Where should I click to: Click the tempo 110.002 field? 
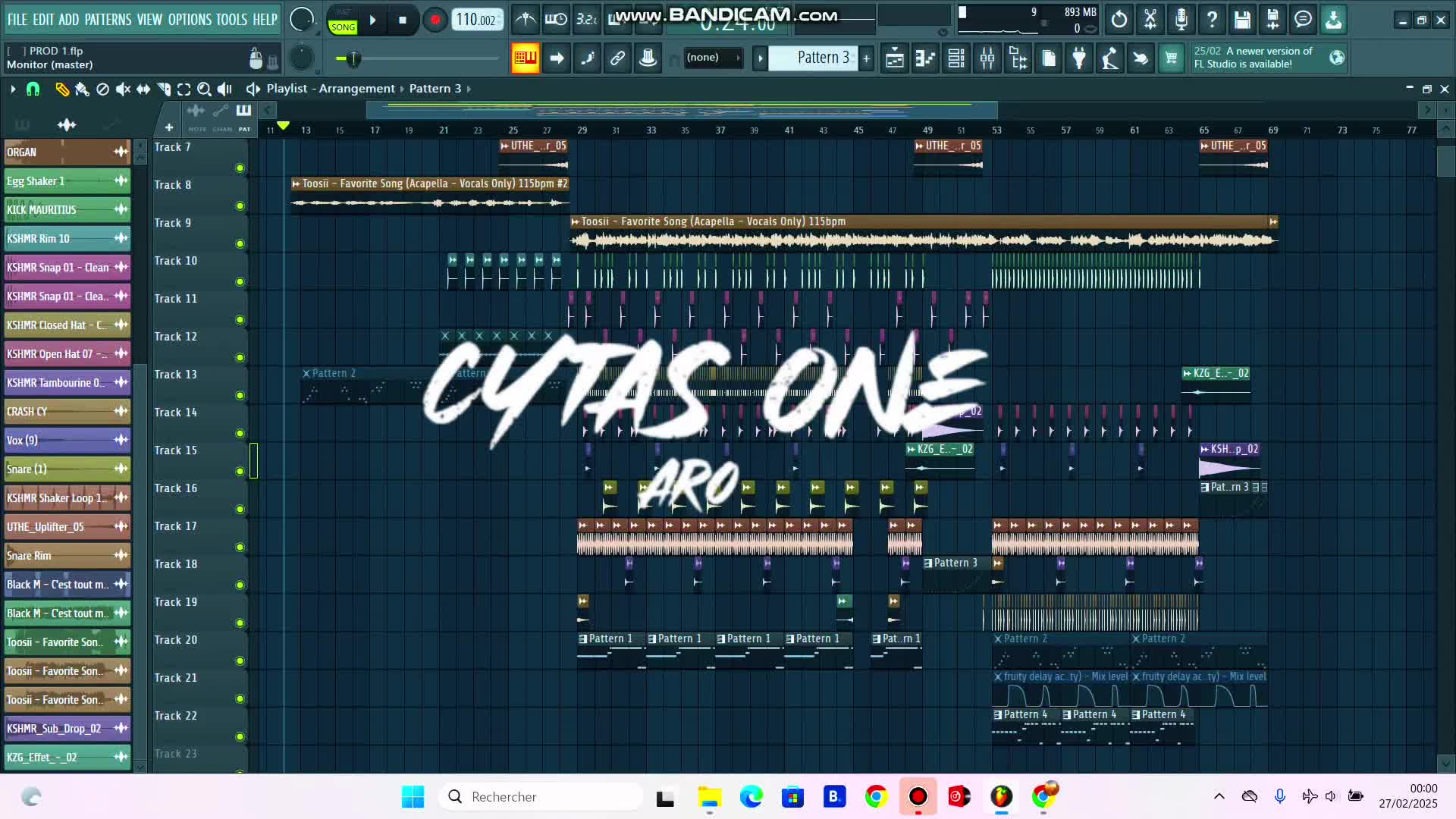pos(477,20)
